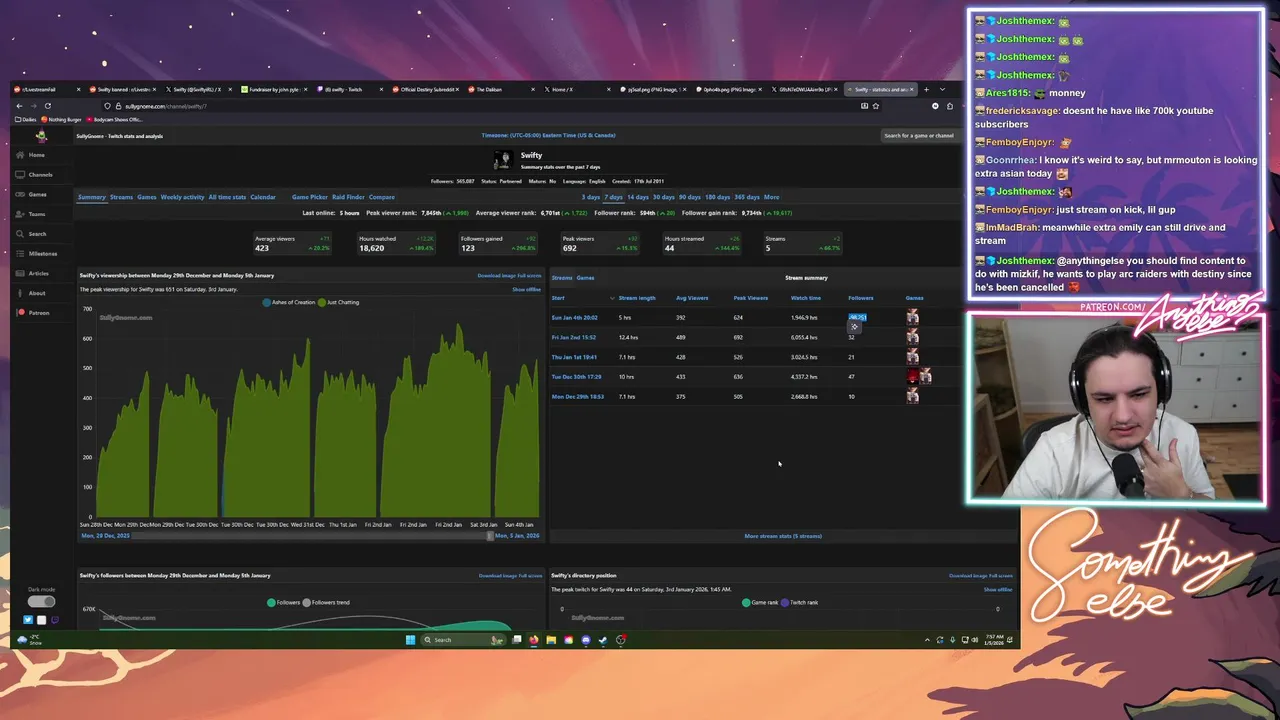Click game thumbnail for Sun Jan 4th stream
This screenshot has width=1280, height=720.
tap(912, 317)
